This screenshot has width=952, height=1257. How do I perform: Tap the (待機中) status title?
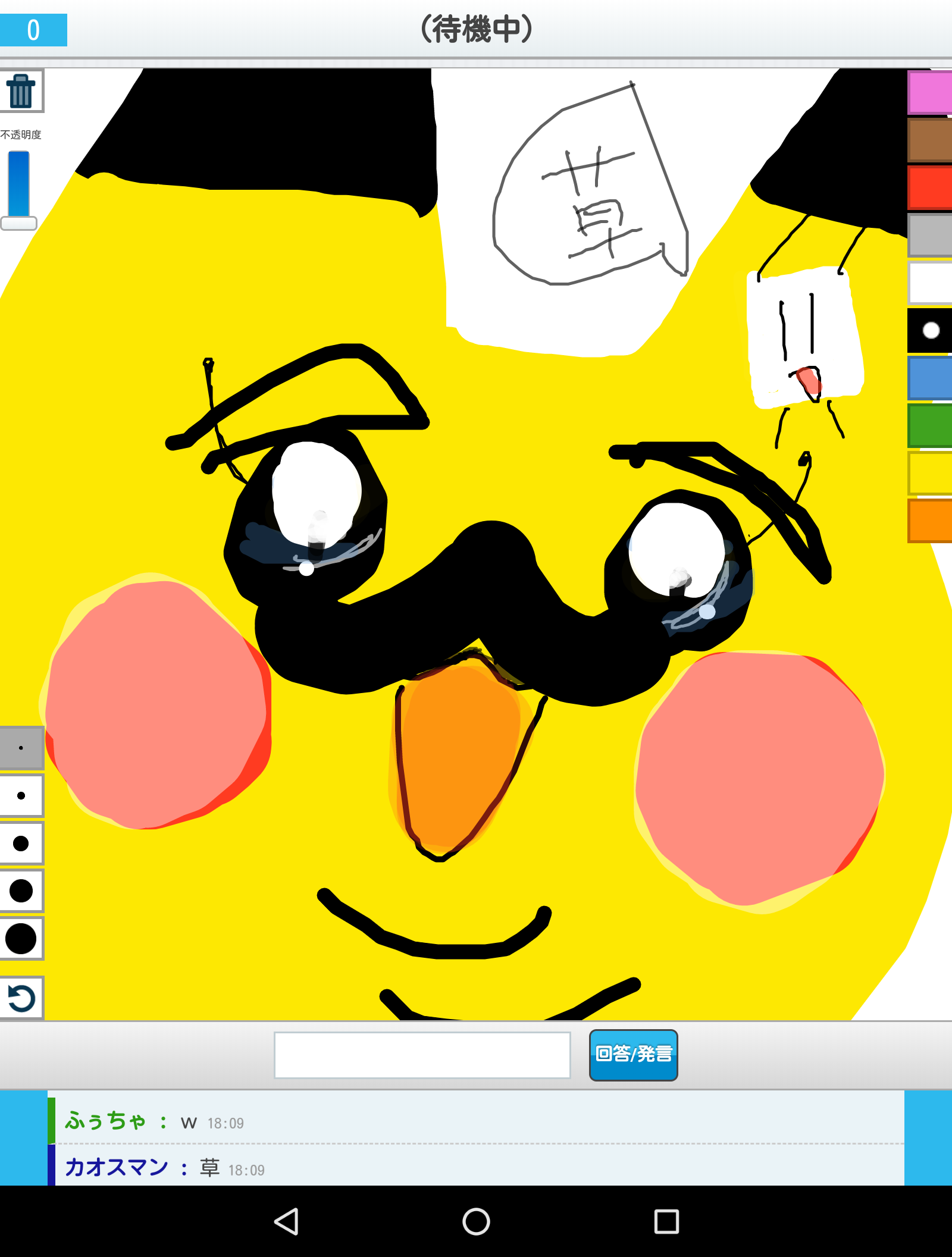pos(476,29)
